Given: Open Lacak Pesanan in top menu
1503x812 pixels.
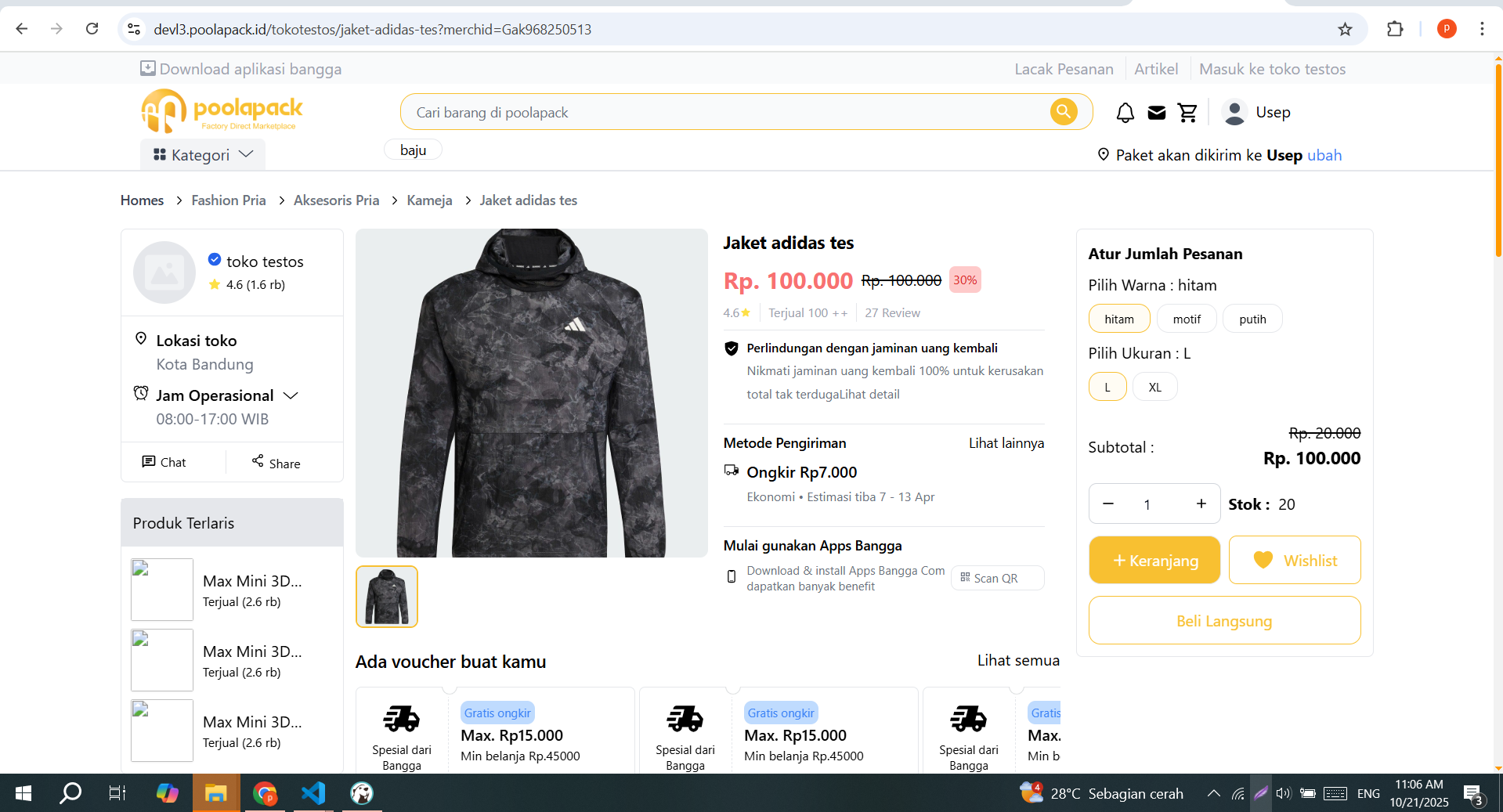Looking at the screenshot, I should (1064, 69).
